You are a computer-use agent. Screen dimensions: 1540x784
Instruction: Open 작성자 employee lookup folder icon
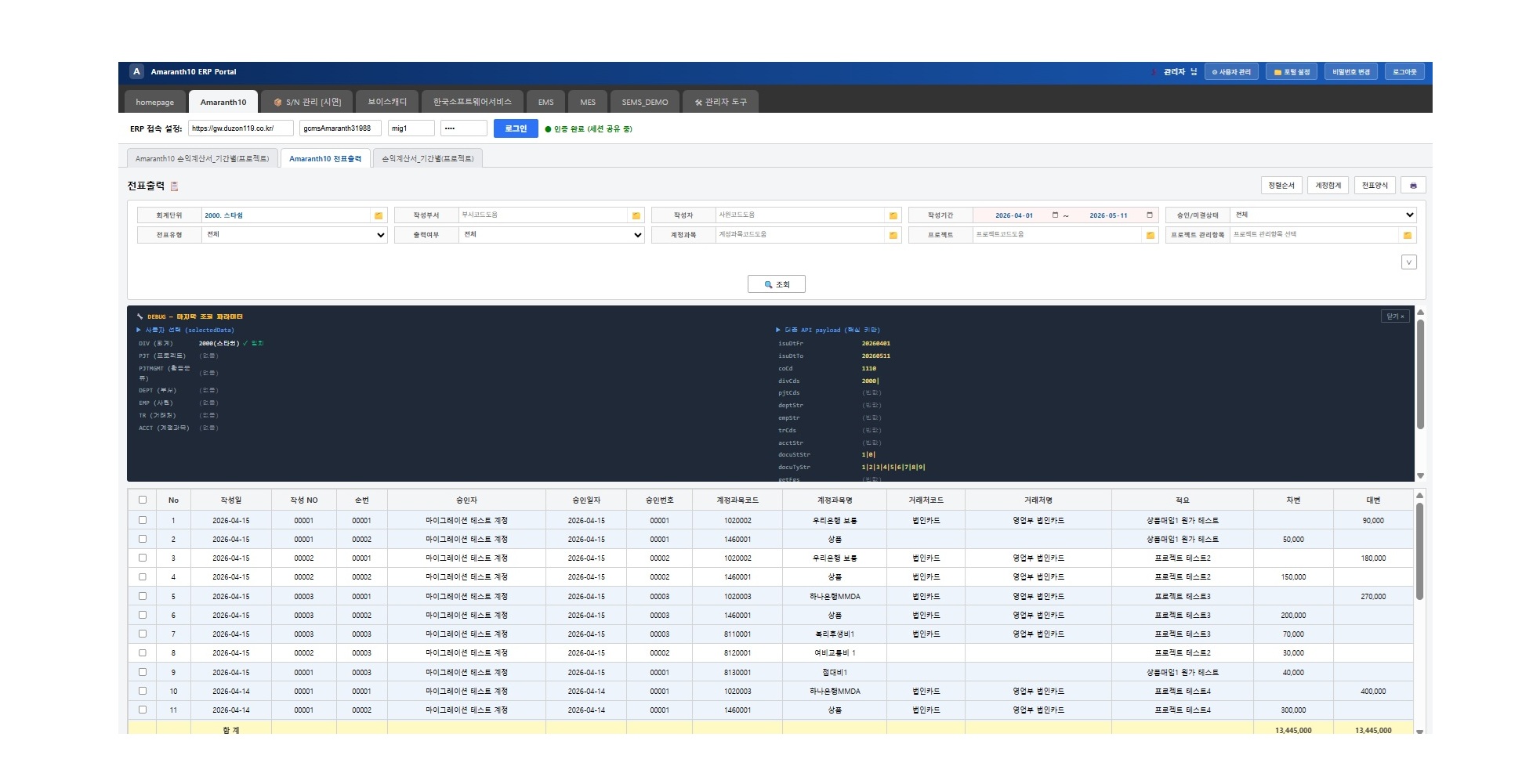893,215
